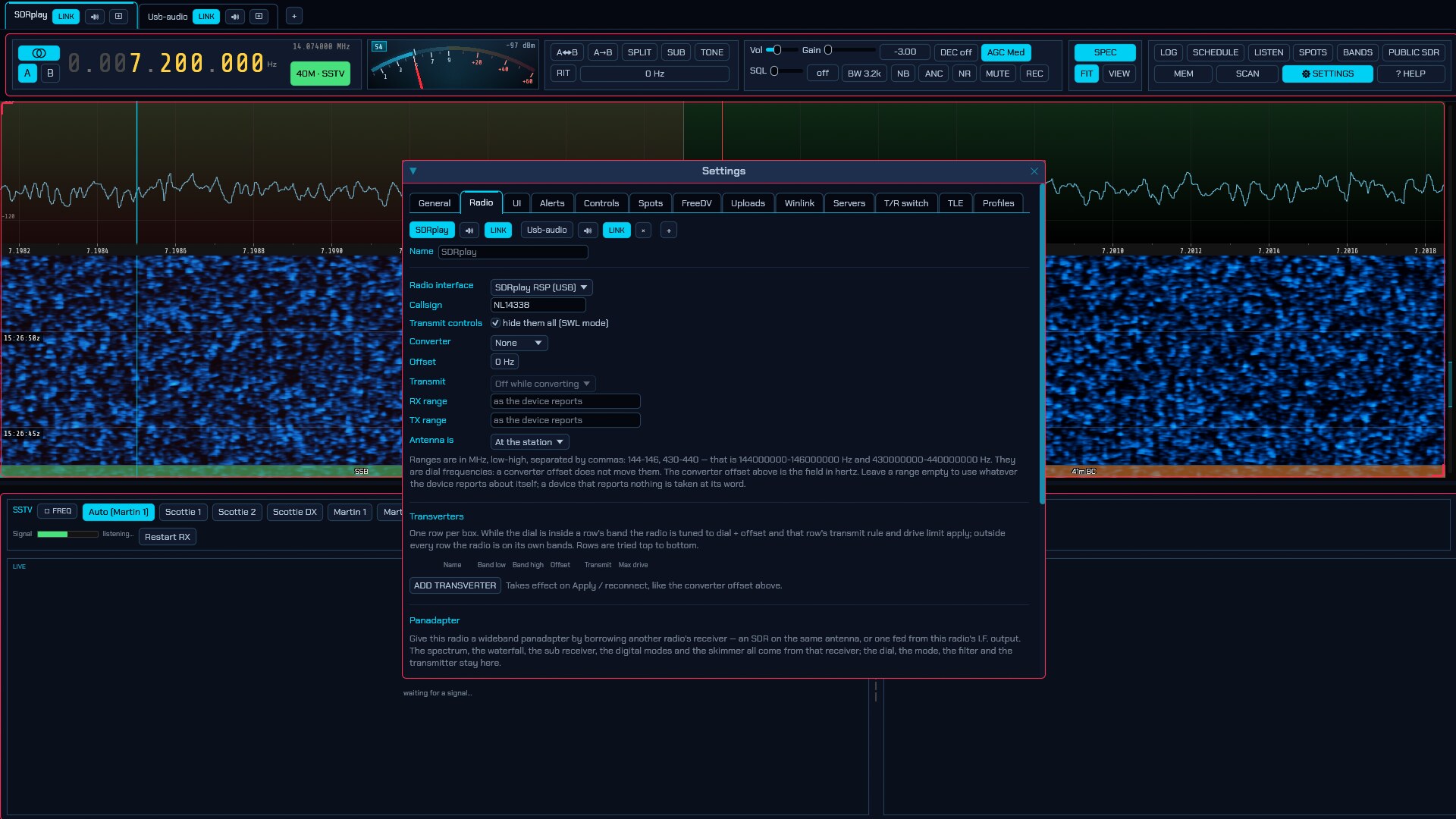Image resolution: width=1456 pixels, height=819 pixels.
Task: Open the AGC Med selector
Action: tap(1006, 52)
